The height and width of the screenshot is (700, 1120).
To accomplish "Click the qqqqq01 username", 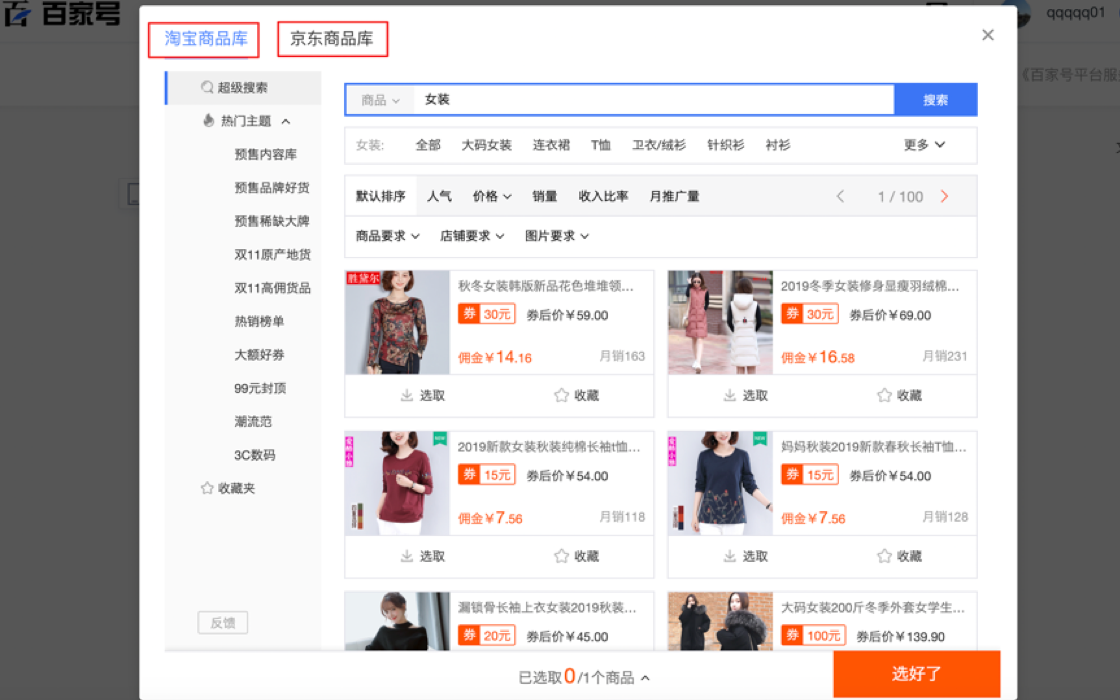I will click(x=1076, y=13).
